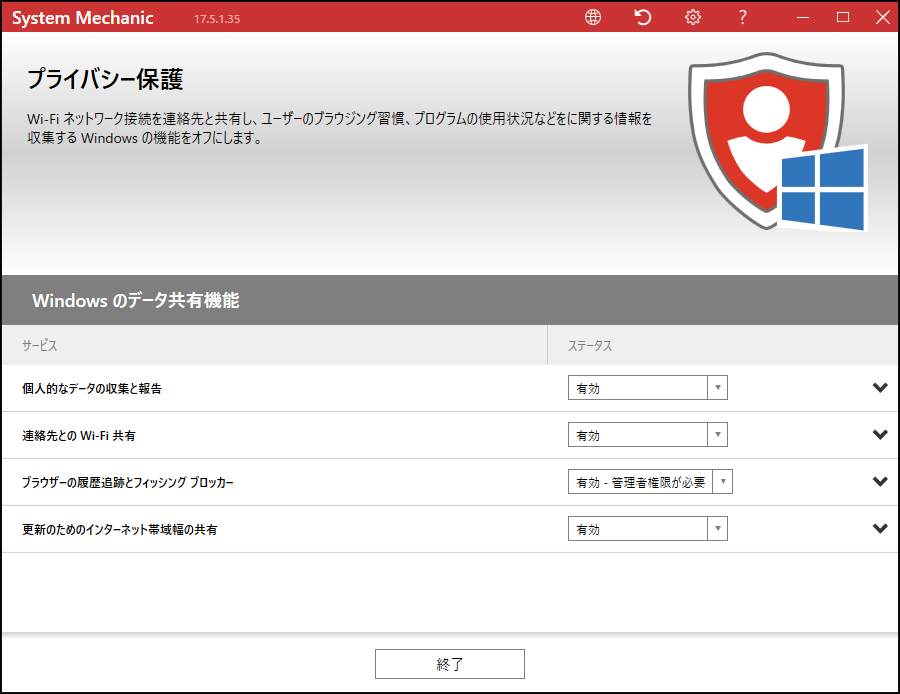Close the System Mechanic window
The height and width of the screenshot is (694, 900).
[x=883, y=17]
